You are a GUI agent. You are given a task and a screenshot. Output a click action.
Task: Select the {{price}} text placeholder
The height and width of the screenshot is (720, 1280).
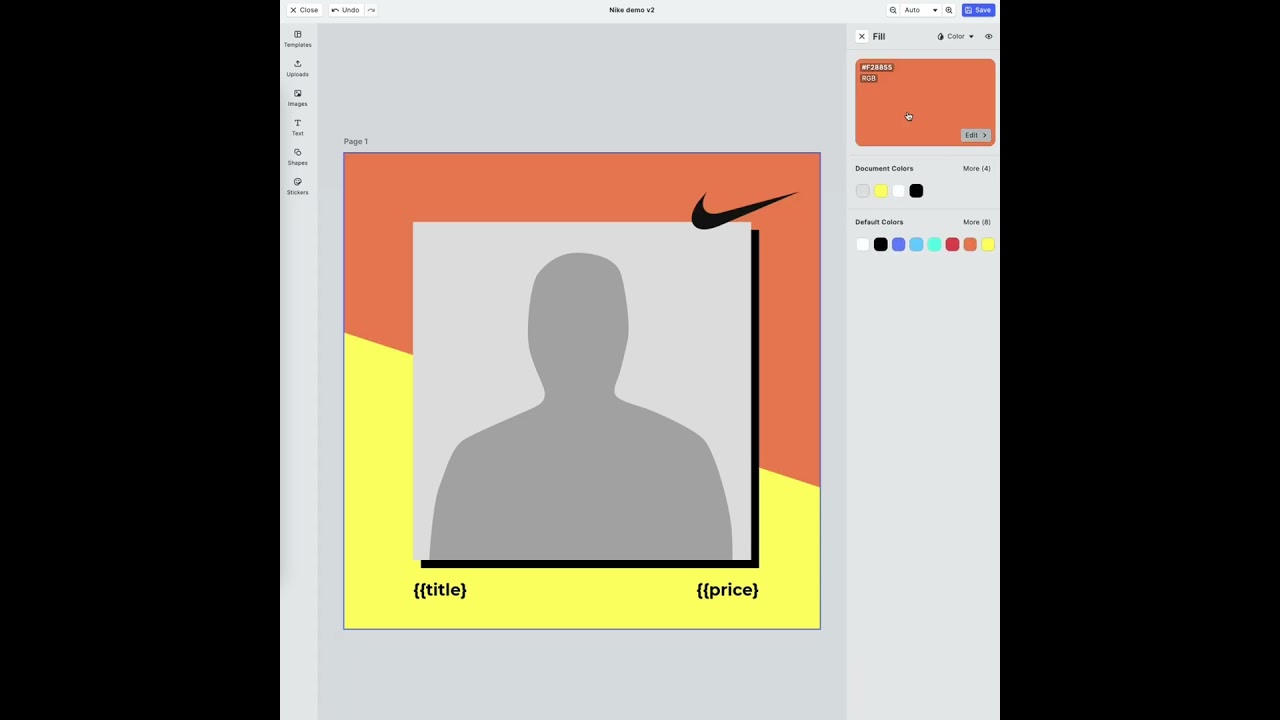pyautogui.click(x=727, y=590)
